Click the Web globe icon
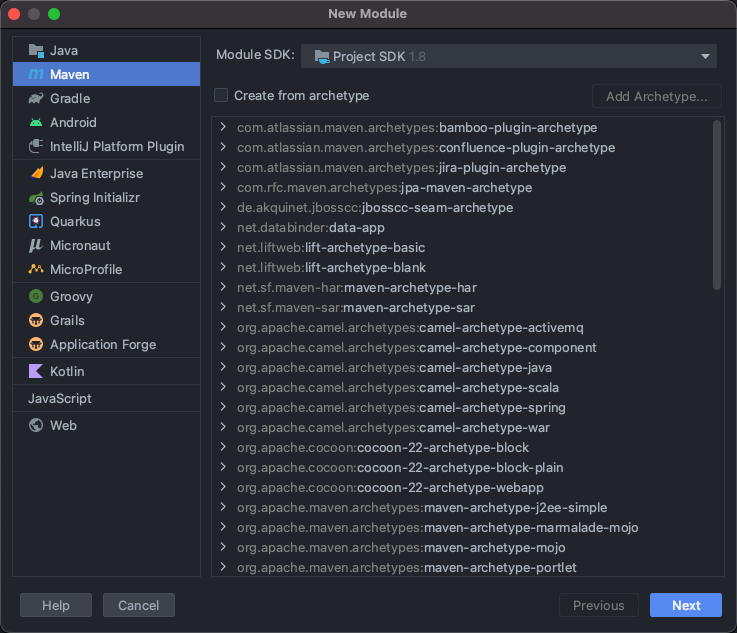737x633 pixels. coord(36,425)
